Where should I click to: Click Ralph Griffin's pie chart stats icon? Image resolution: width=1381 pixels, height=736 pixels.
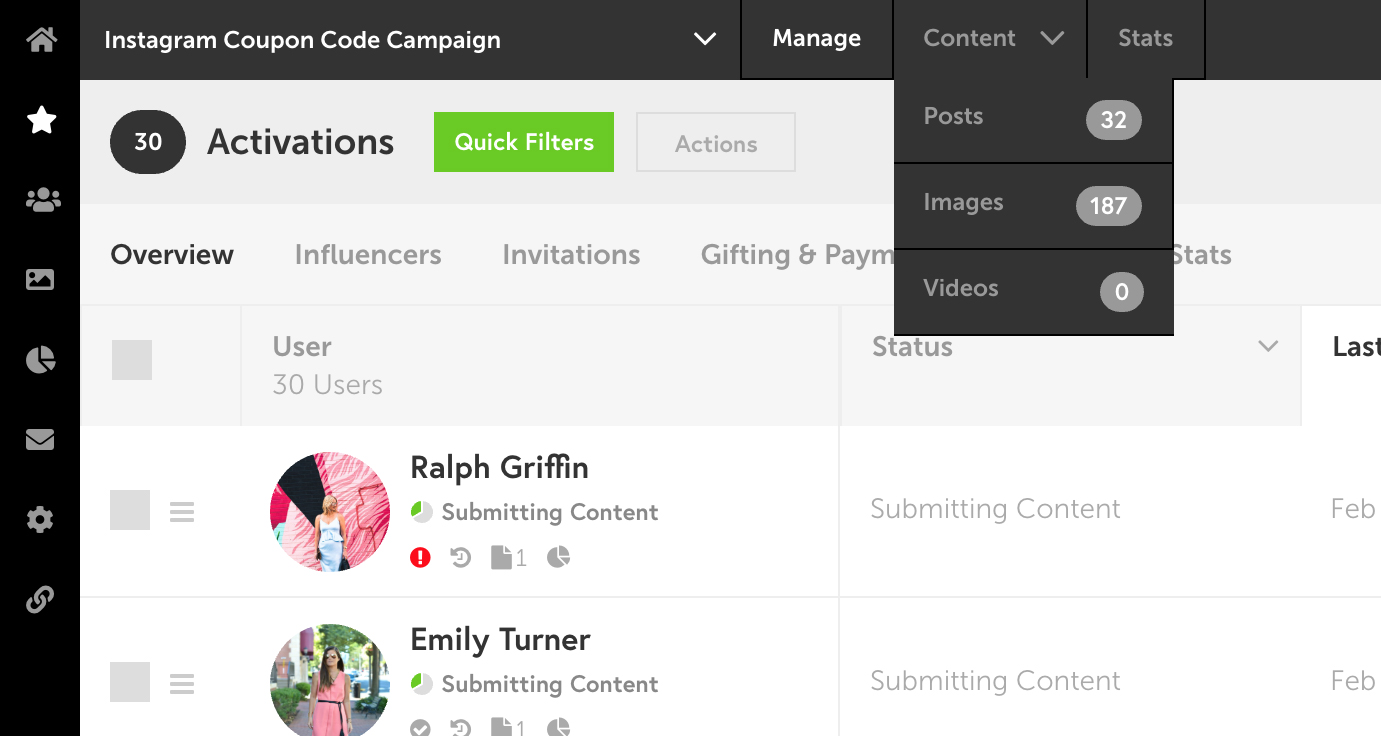(x=559, y=557)
